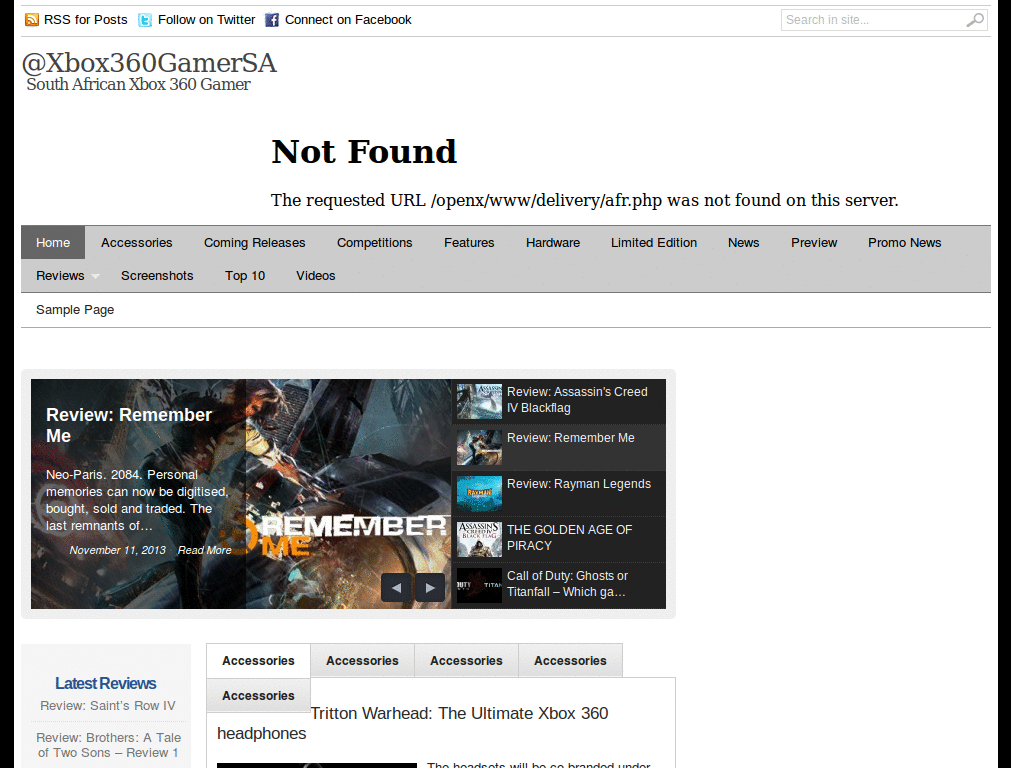
Task: Open Top 10 menu item
Action: [245, 276]
